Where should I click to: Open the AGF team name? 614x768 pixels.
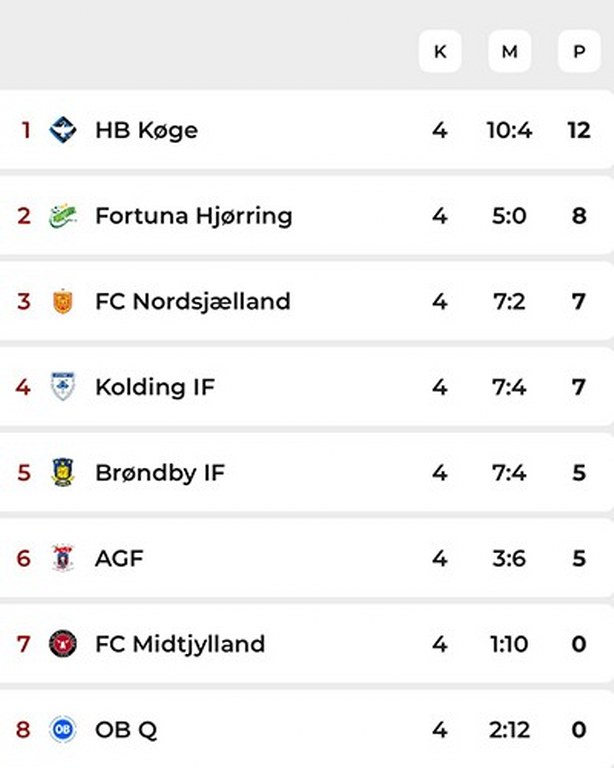point(119,558)
